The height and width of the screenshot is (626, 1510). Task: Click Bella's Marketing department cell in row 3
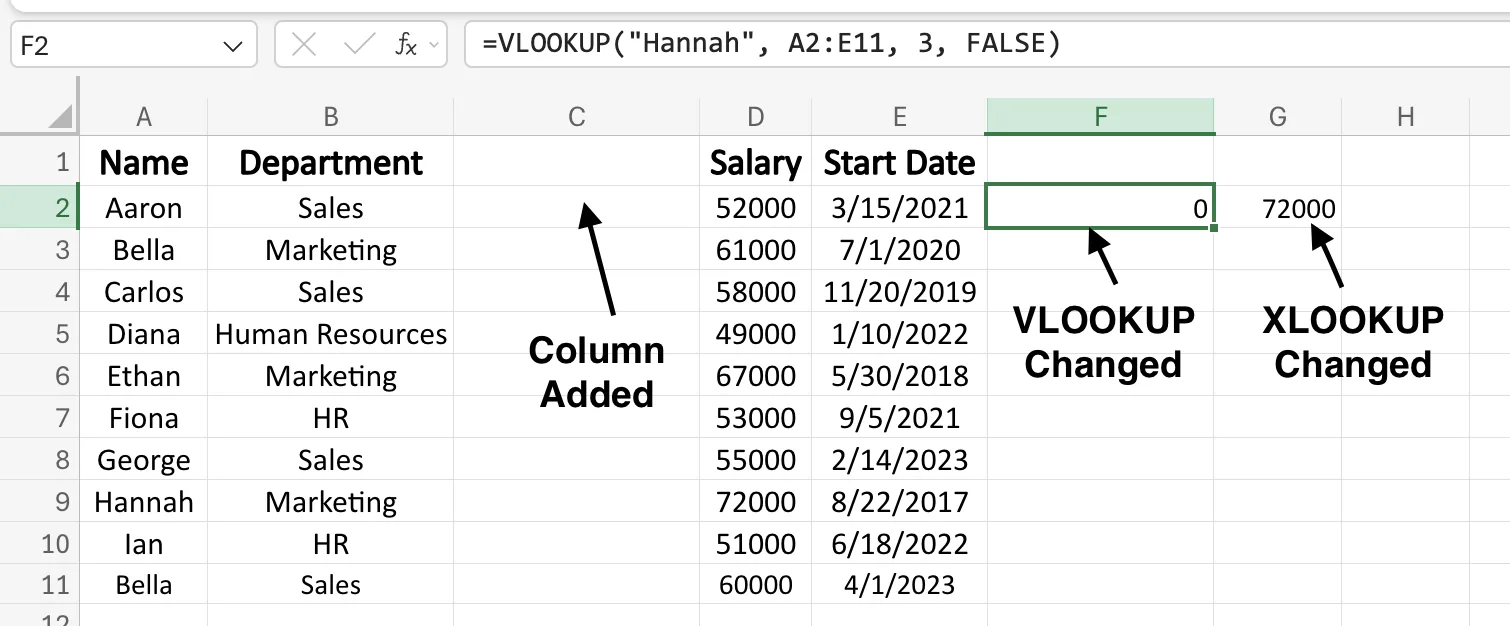click(331, 250)
